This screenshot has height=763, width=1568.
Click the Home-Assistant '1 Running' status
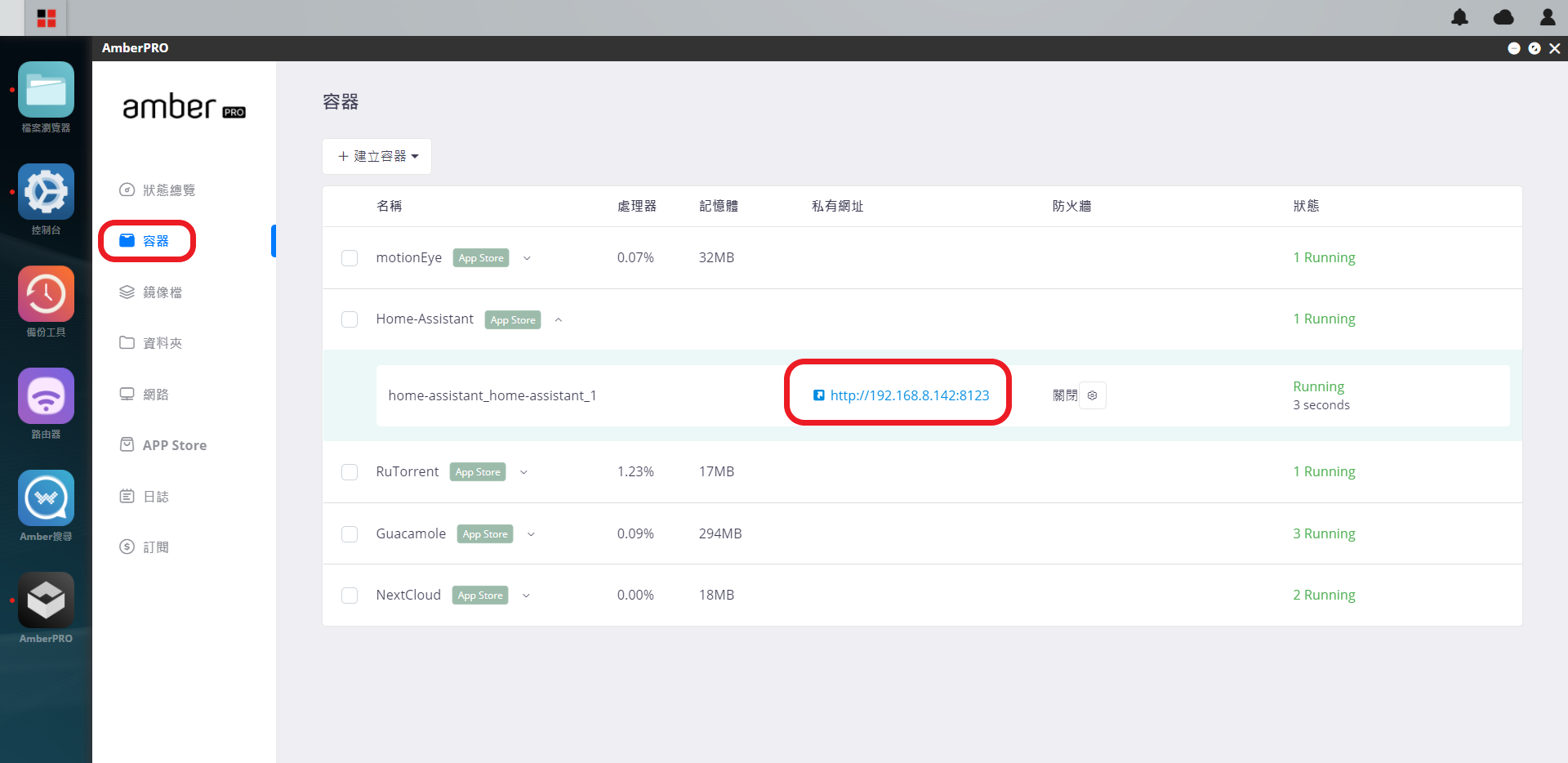tap(1324, 319)
